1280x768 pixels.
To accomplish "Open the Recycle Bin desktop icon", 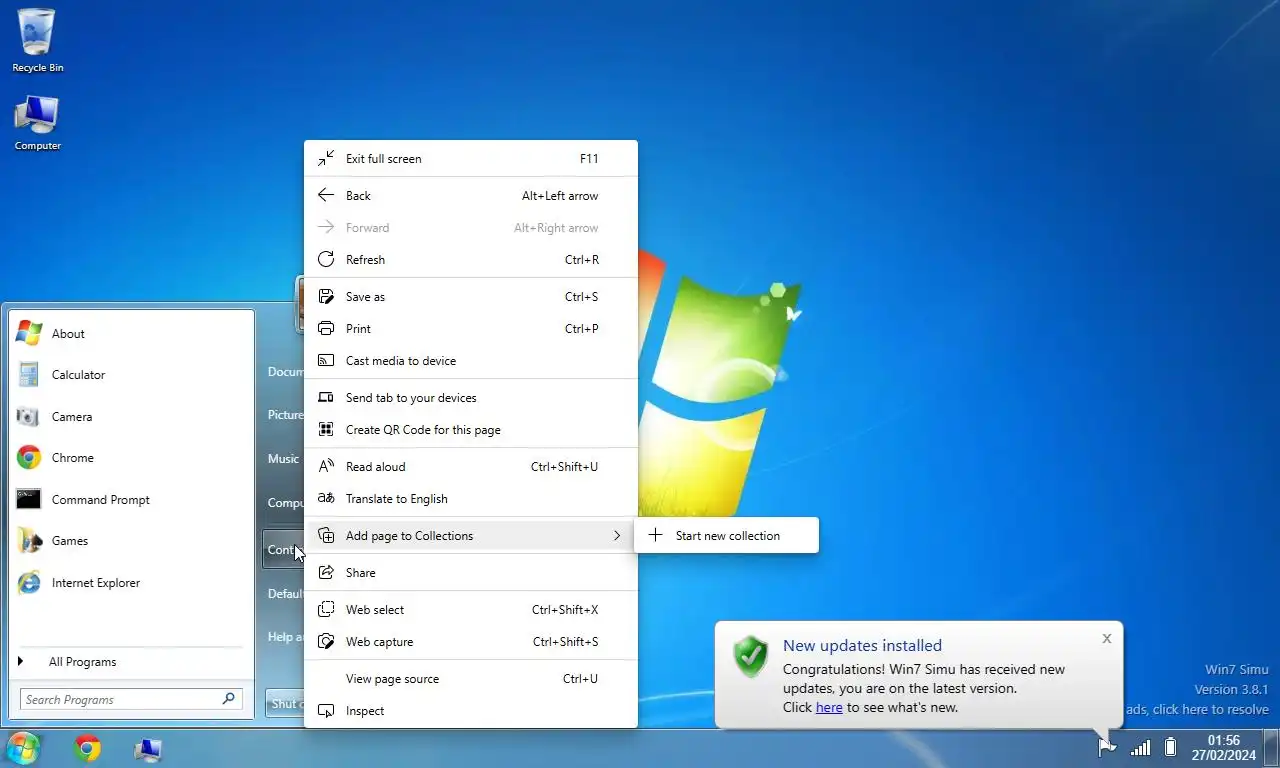I will point(37,40).
